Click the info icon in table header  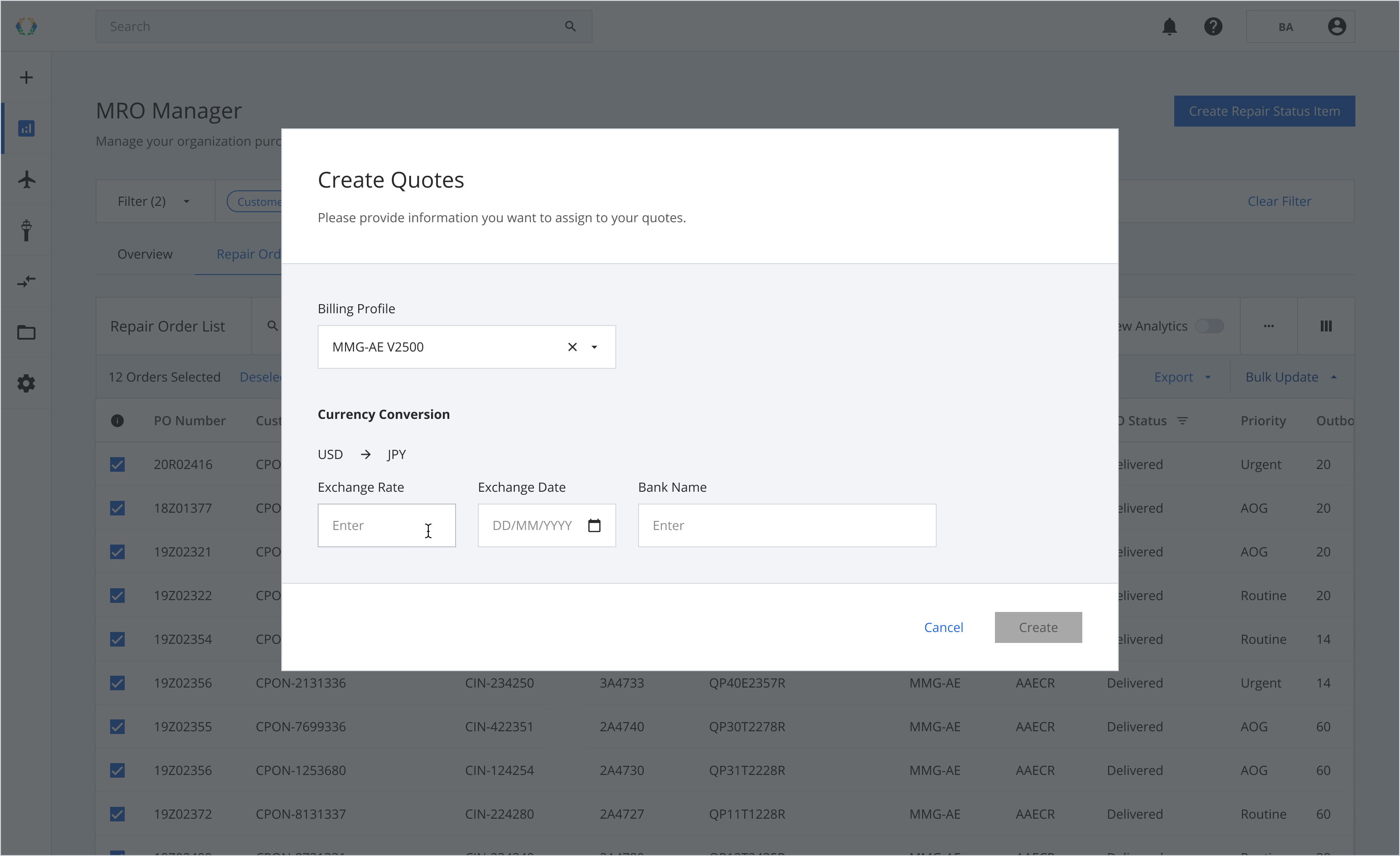(x=117, y=421)
